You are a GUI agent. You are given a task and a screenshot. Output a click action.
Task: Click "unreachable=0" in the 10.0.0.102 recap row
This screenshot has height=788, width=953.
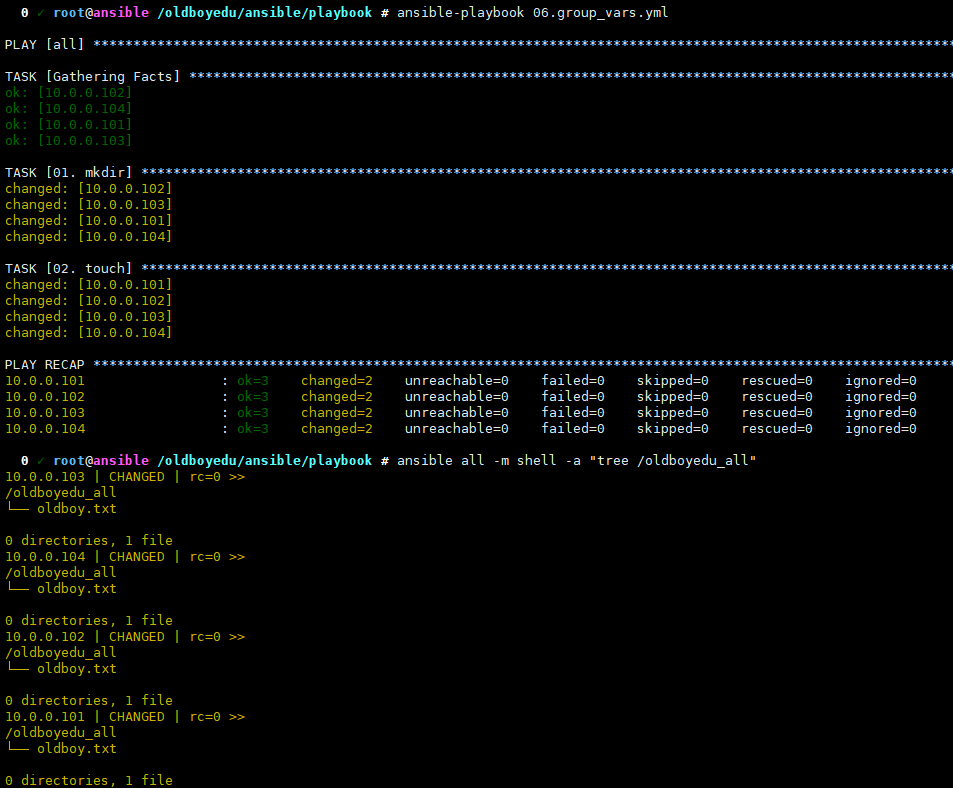pos(456,396)
